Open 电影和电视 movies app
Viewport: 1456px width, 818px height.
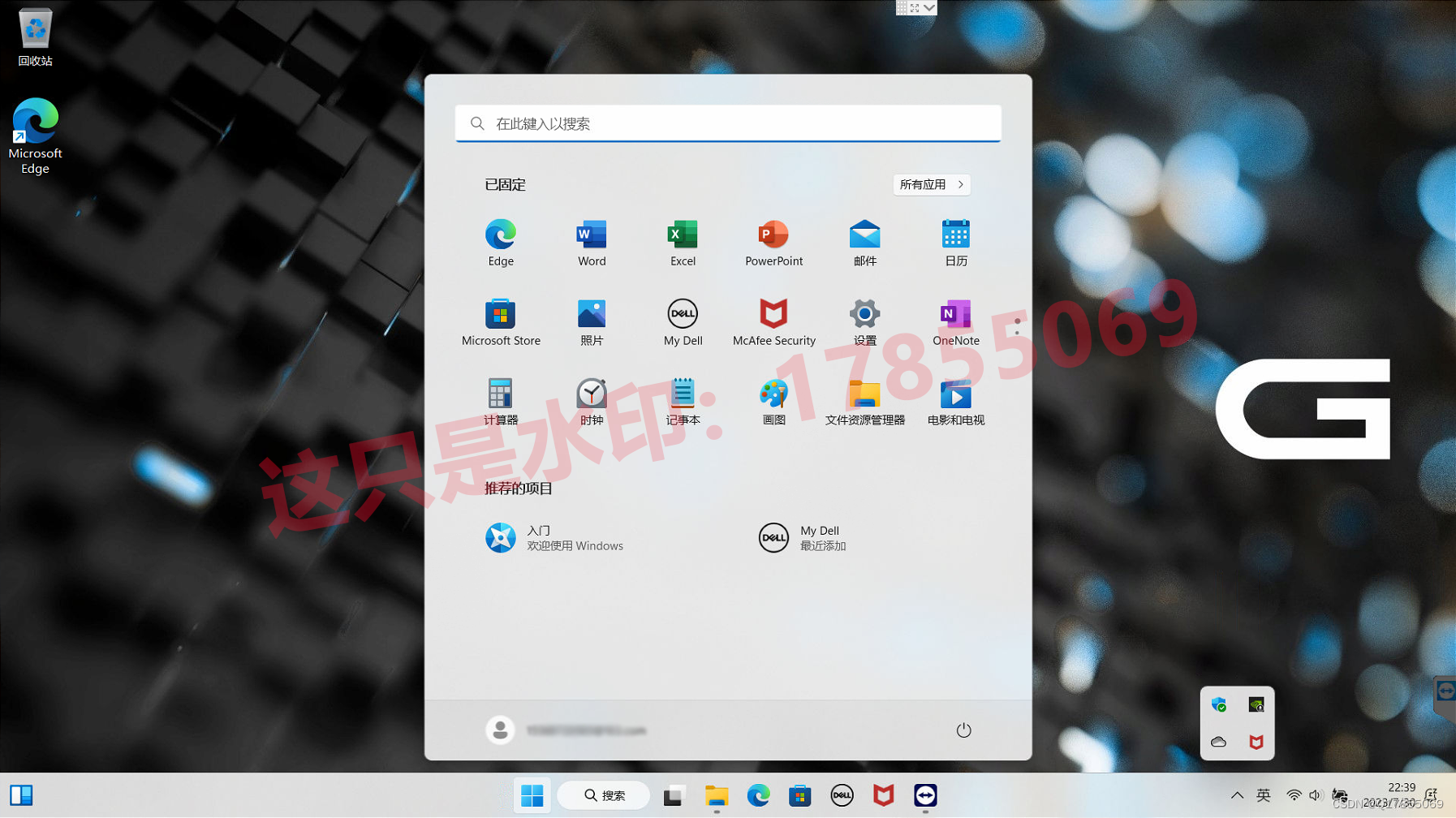point(955,402)
